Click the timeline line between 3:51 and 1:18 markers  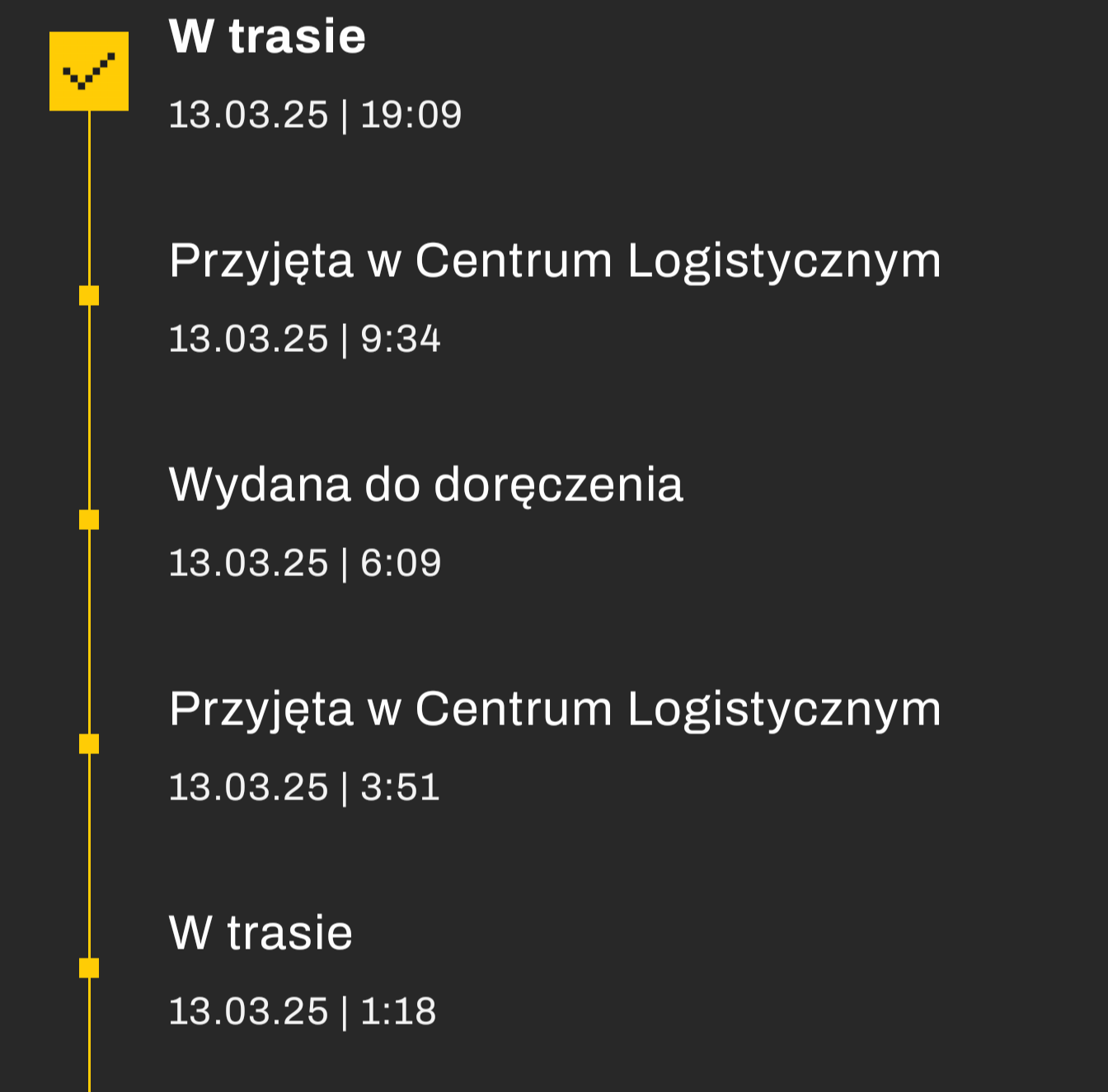click(x=89, y=855)
